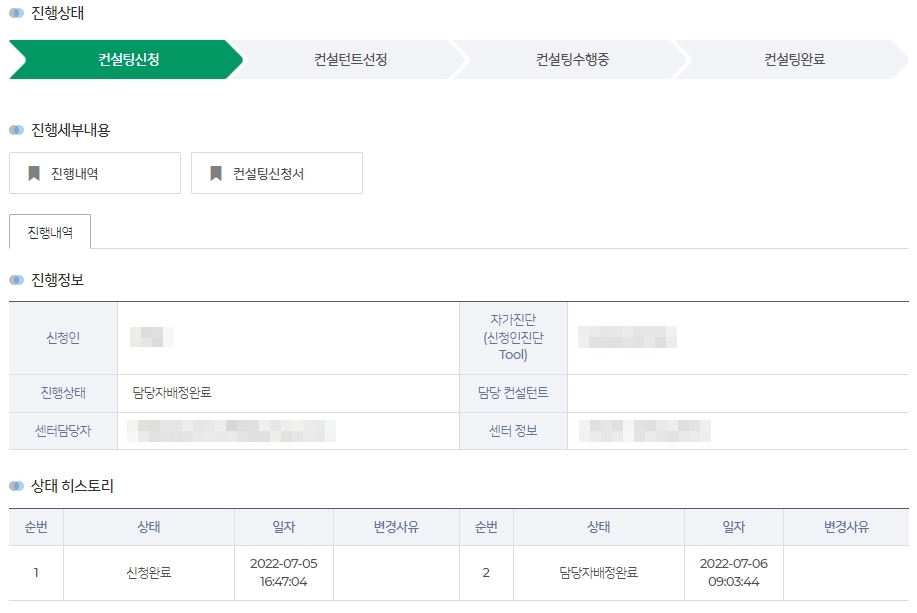Select the 컨설팅신청 progress step
The image size is (917, 613).
pyautogui.click(x=126, y=59)
